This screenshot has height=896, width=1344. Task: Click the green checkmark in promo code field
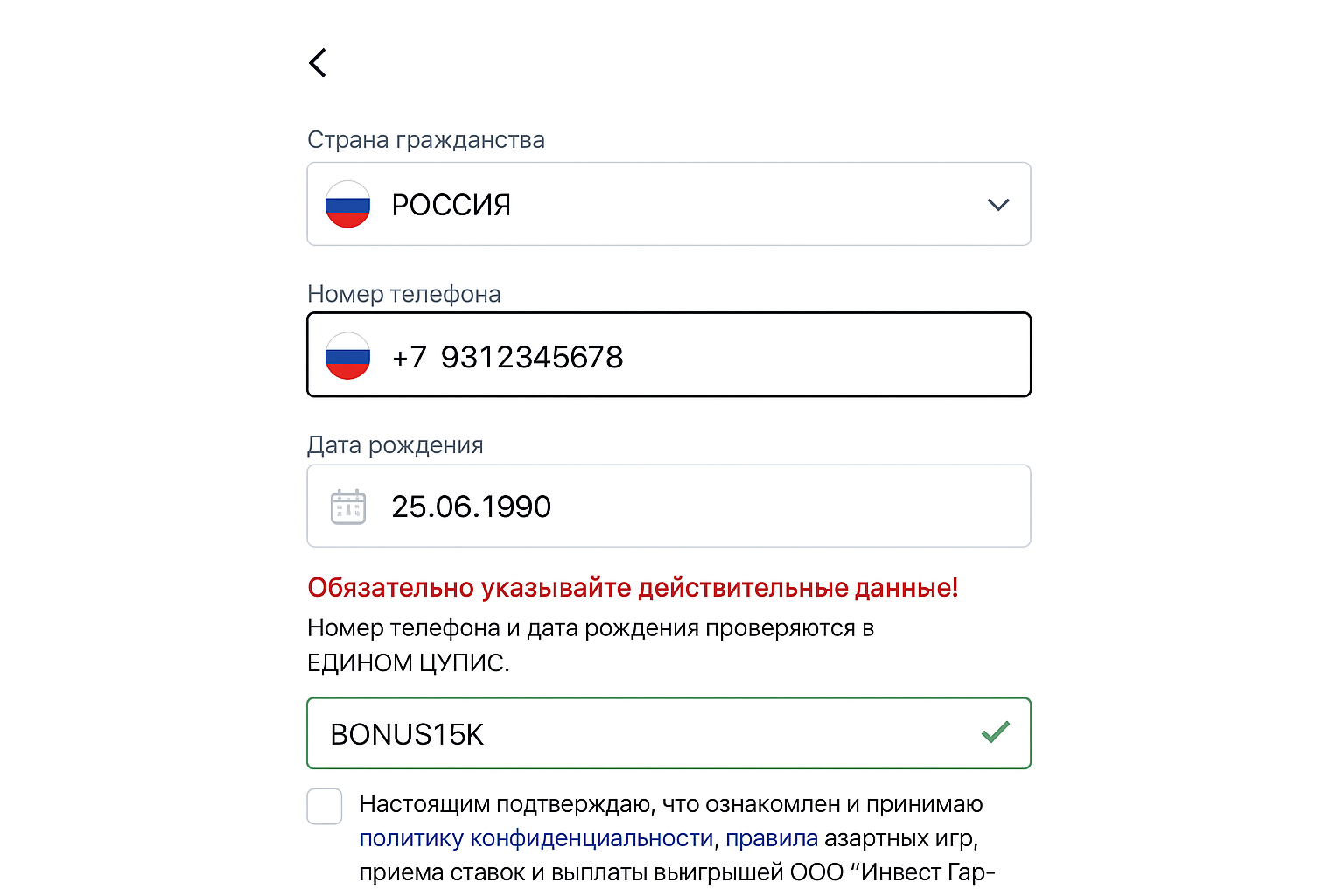tap(995, 732)
